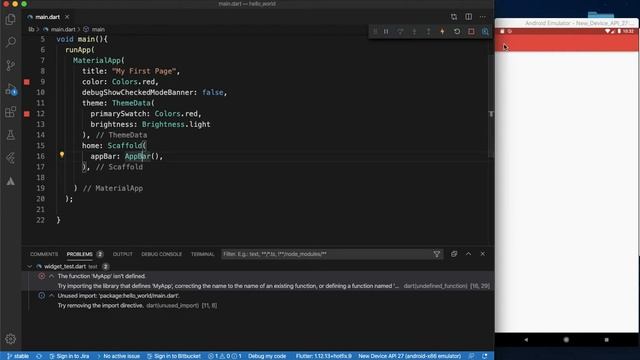Switch to the Terminal panel tab
640x360 pixels.
(x=202, y=254)
